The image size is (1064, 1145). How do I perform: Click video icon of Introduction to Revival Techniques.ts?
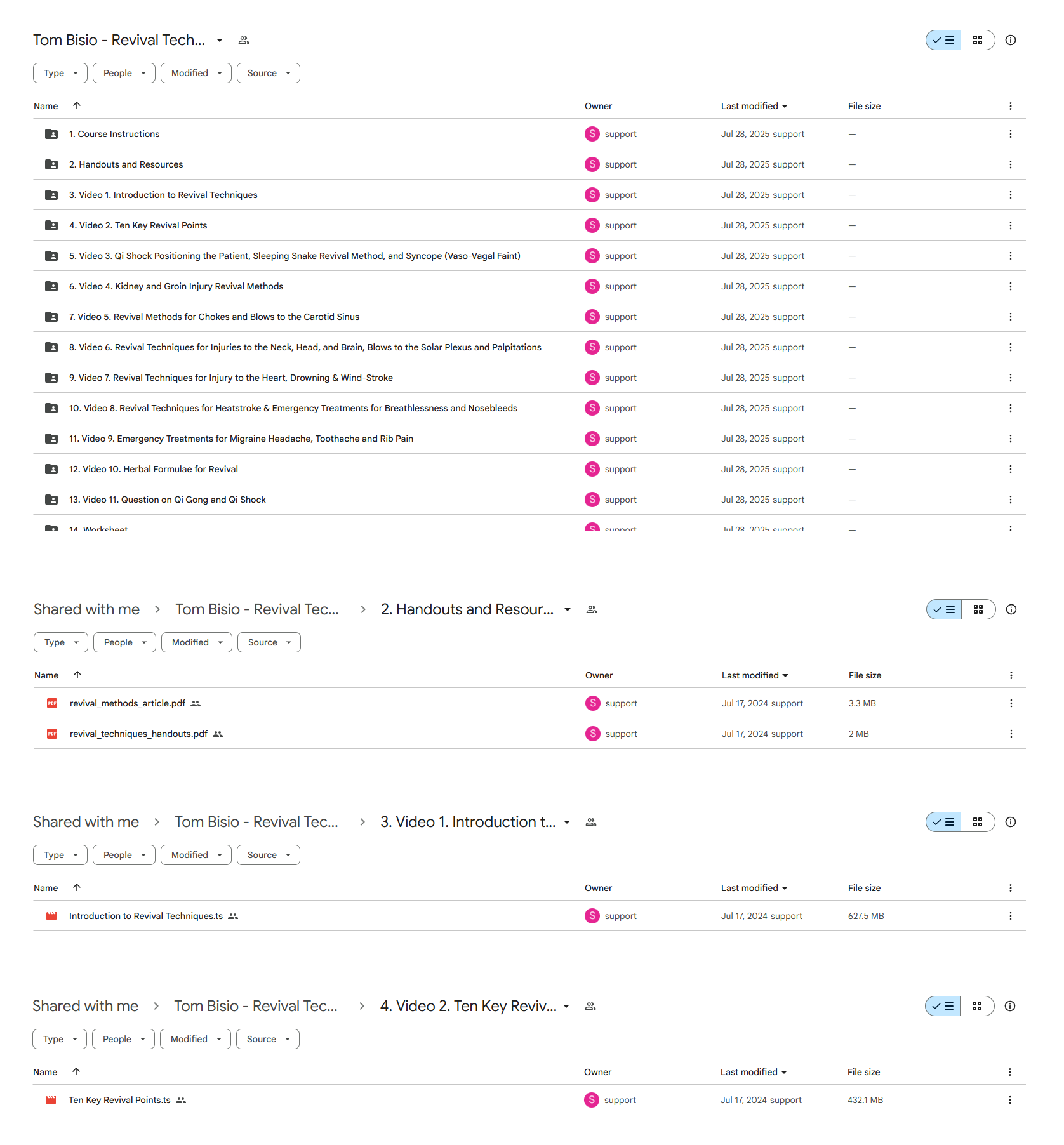51,916
